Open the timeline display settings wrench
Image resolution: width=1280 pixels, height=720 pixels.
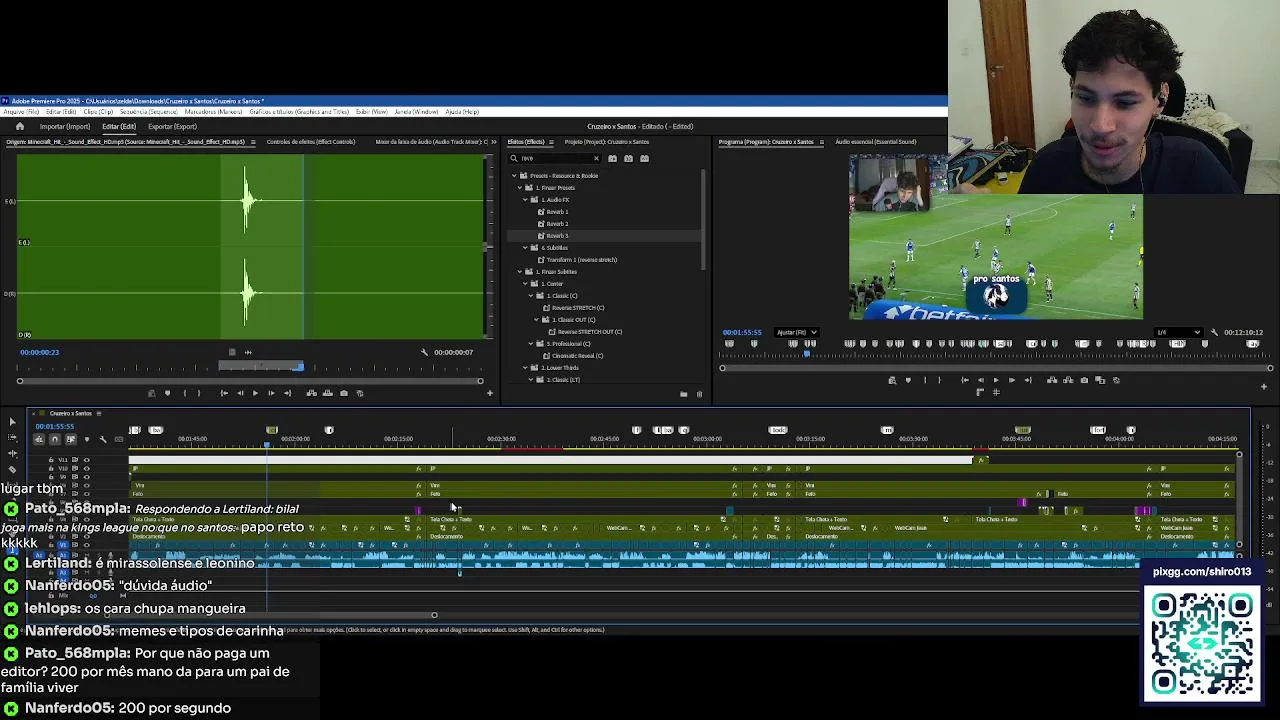point(102,439)
